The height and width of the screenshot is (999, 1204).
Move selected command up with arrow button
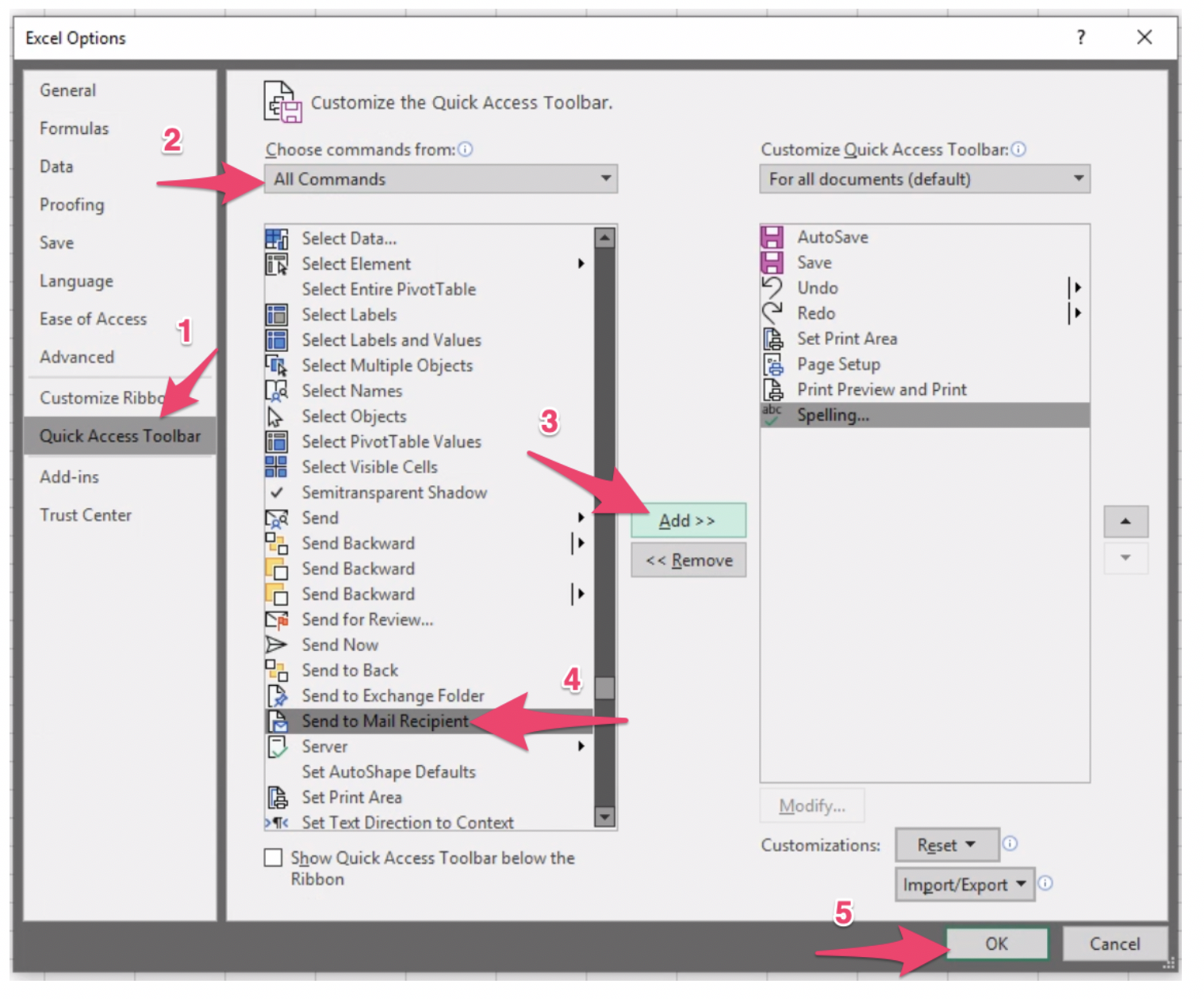pyautogui.click(x=1125, y=522)
